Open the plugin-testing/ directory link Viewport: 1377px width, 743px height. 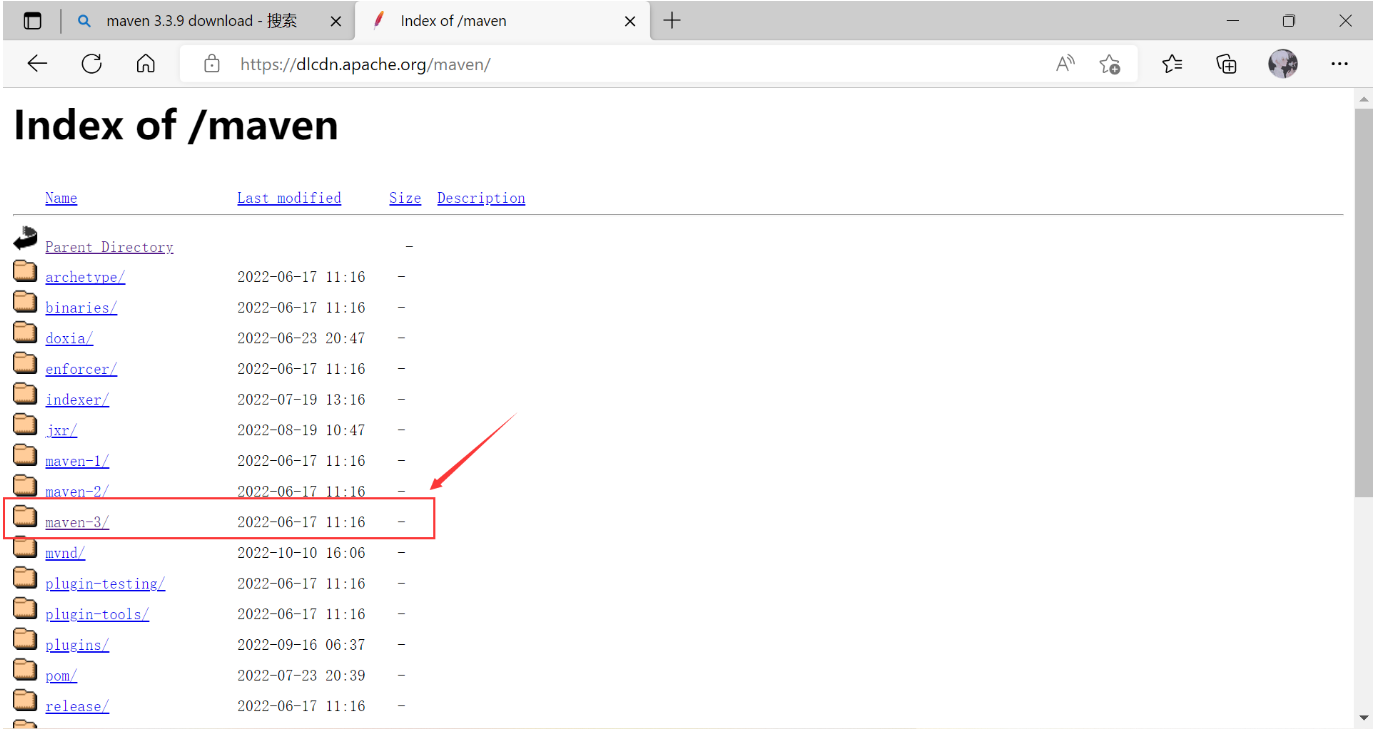[x=105, y=584]
